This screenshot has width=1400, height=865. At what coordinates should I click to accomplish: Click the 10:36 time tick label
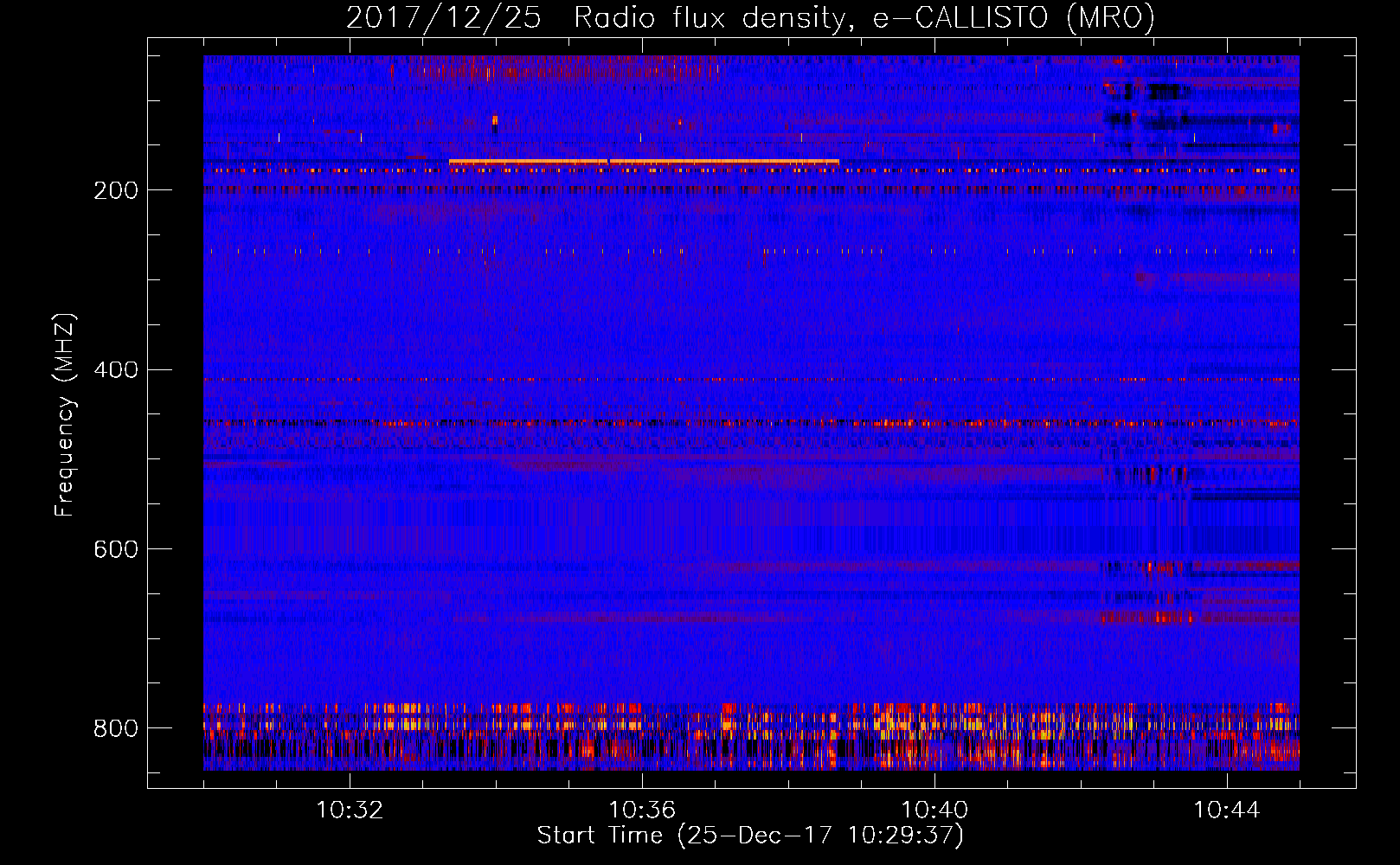tap(642, 811)
